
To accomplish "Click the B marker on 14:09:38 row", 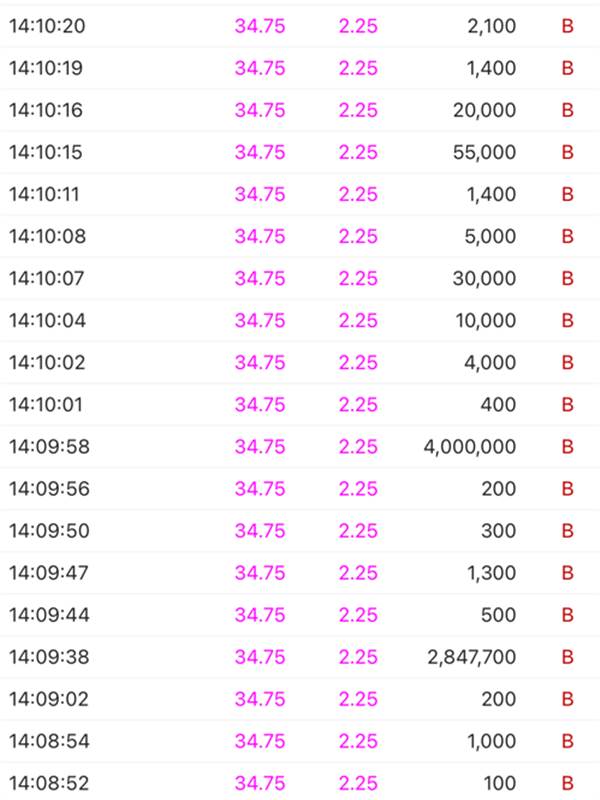I will 567,657.
